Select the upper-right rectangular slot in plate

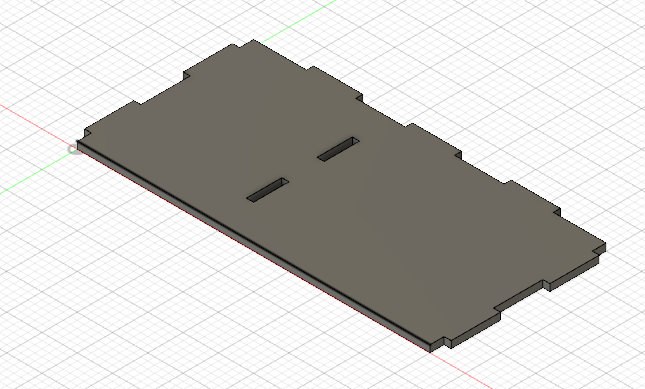pos(338,149)
